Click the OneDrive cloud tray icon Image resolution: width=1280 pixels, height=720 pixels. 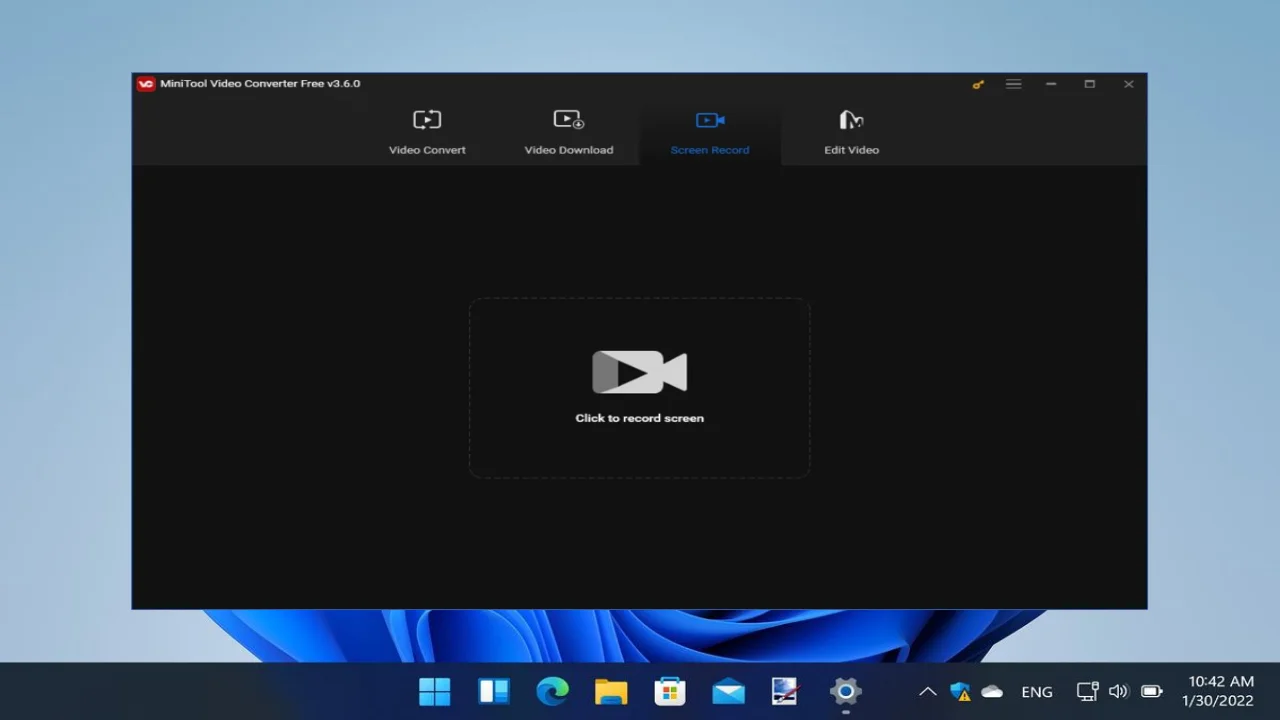(x=992, y=691)
